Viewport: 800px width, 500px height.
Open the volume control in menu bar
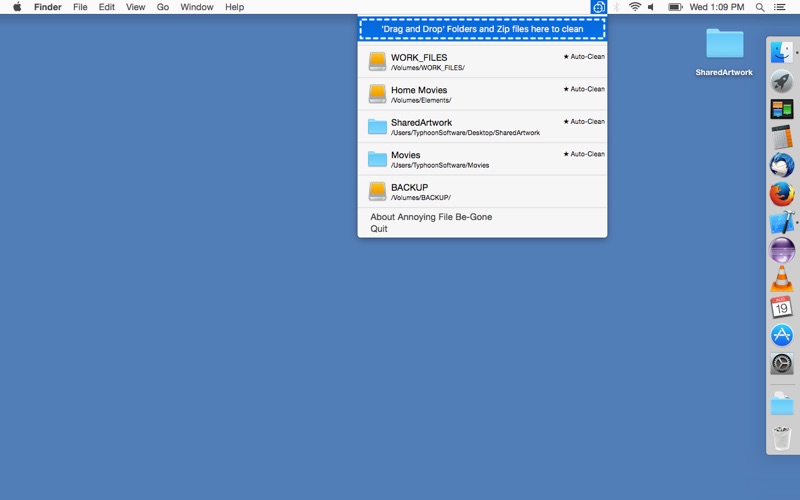(652, 7)
